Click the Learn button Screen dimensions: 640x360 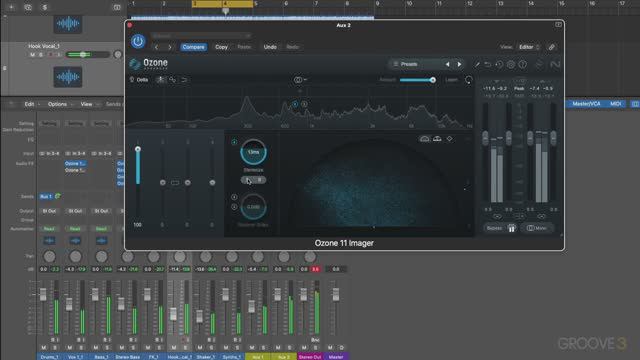tap(451, 80)
